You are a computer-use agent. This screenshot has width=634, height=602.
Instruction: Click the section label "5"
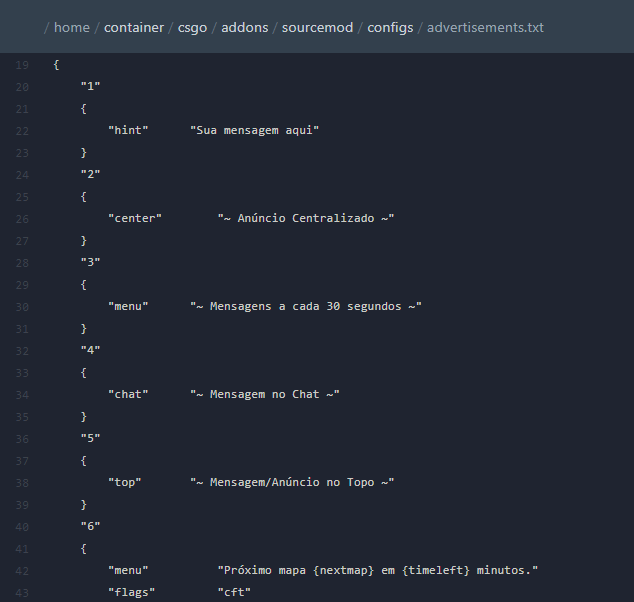[x=91, y=438]
